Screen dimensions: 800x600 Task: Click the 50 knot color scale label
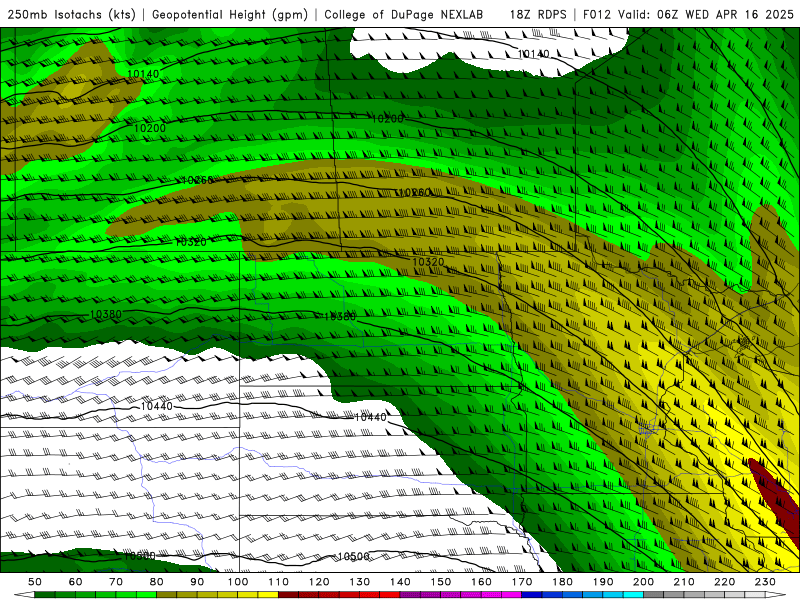pos(35,582)
